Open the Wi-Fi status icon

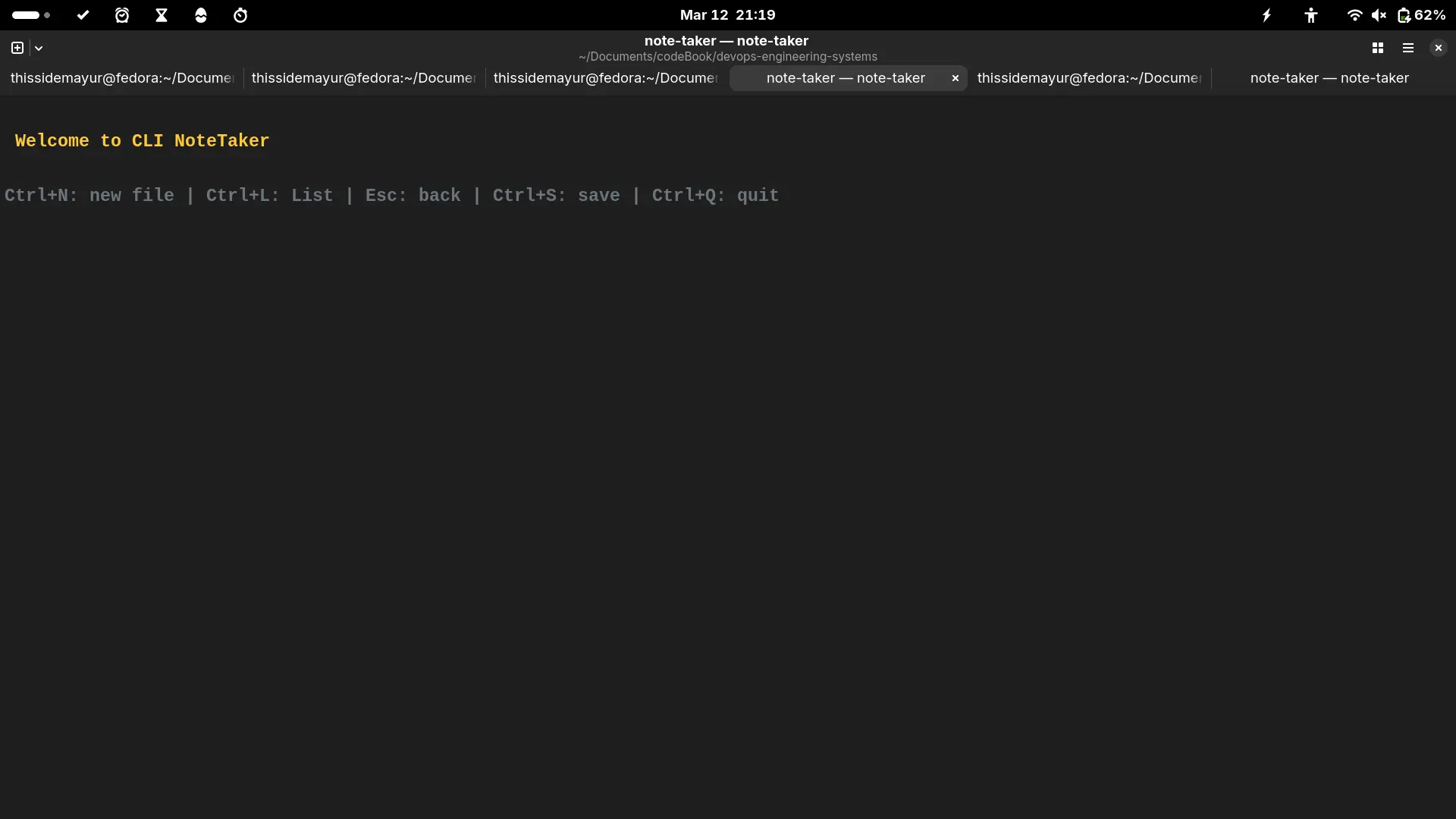pyautogui.click(x=1354, y=15)
